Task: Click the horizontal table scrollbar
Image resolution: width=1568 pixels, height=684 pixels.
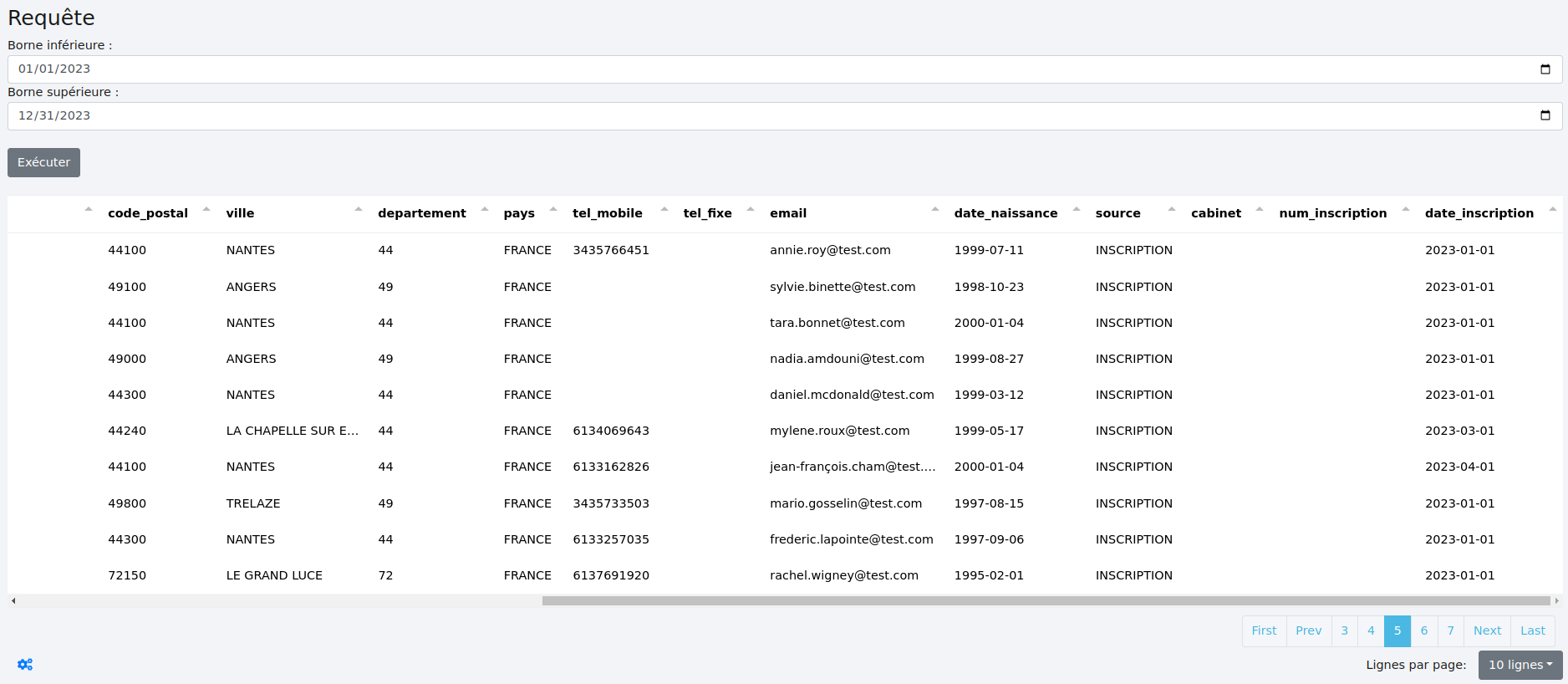Action: point(1045,601)
